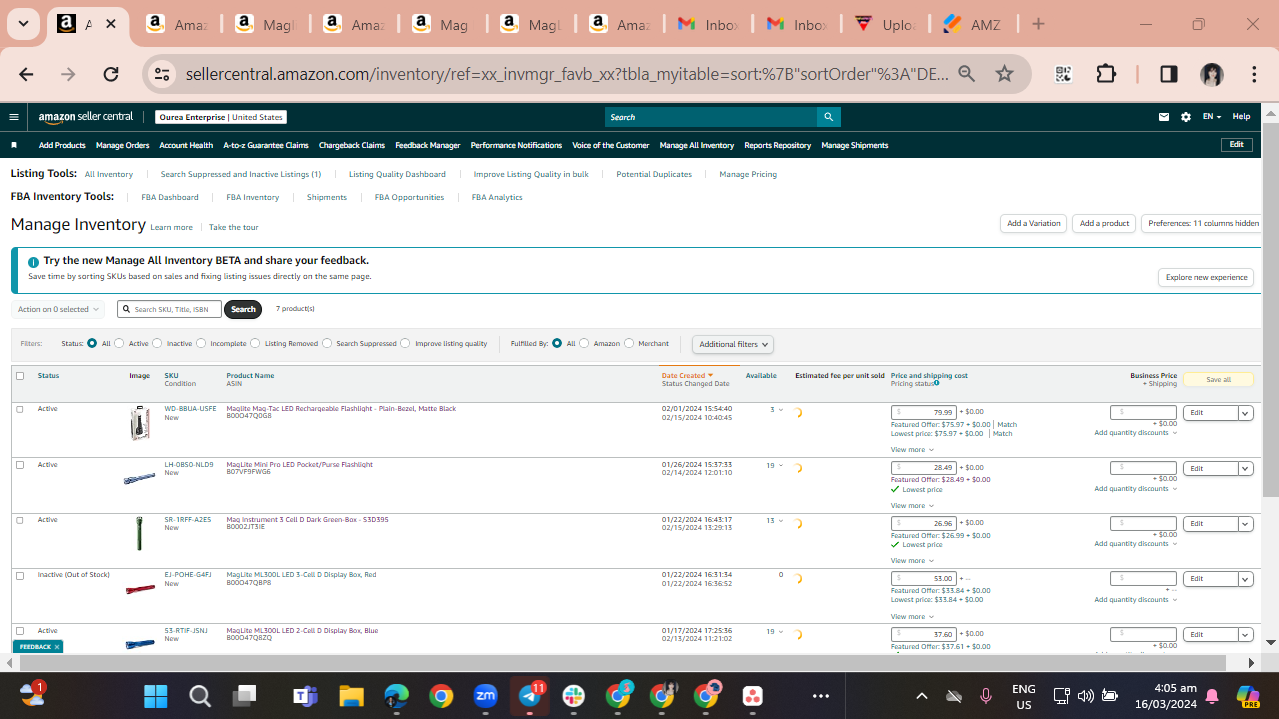The width and height of the screenshot is (1279, 719).
Task: Select checkbox for SKU WD-BBUA-USFE row
Action: click(20, 409)
